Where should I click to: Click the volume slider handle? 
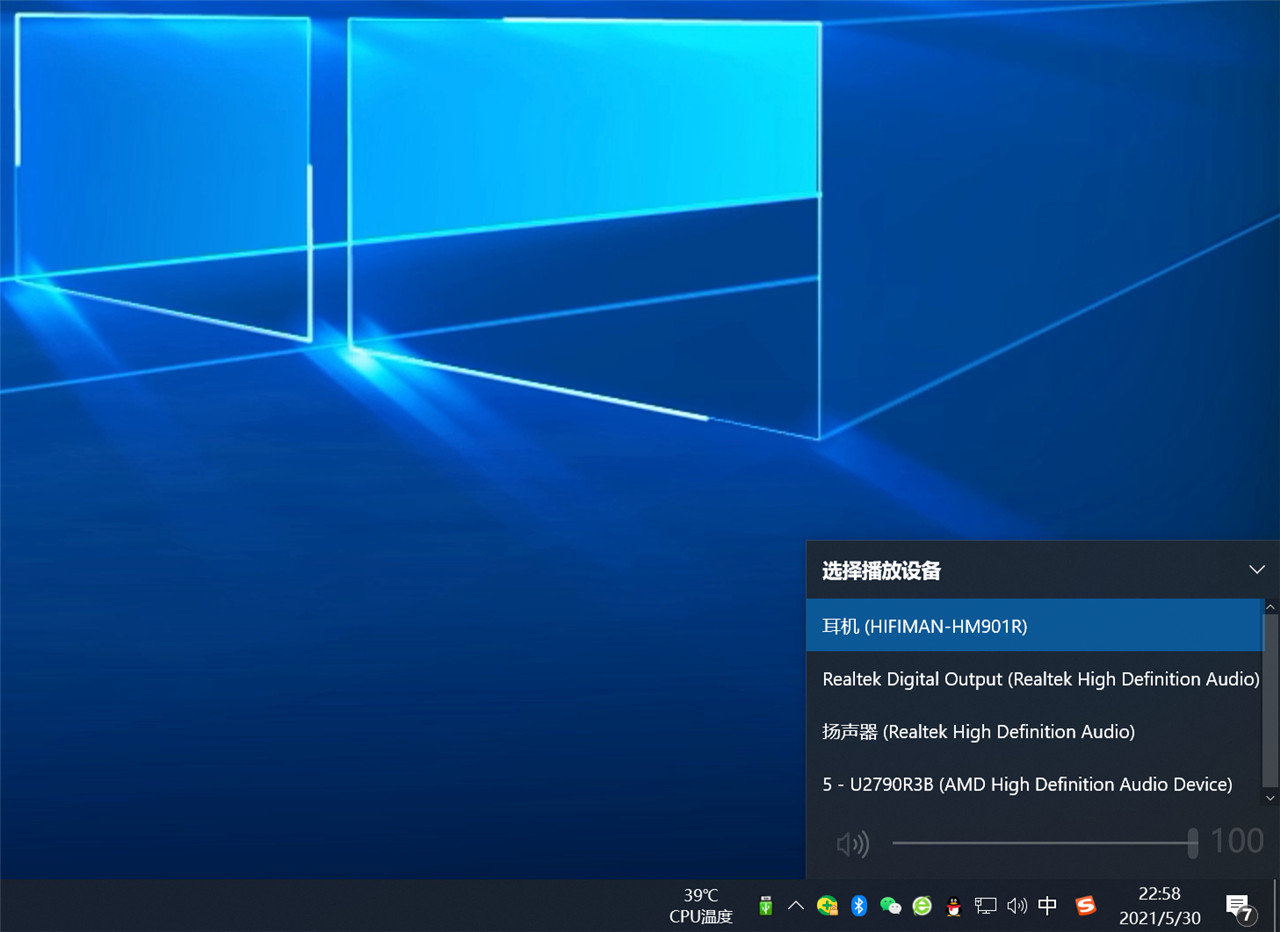tap(1192, 843)
